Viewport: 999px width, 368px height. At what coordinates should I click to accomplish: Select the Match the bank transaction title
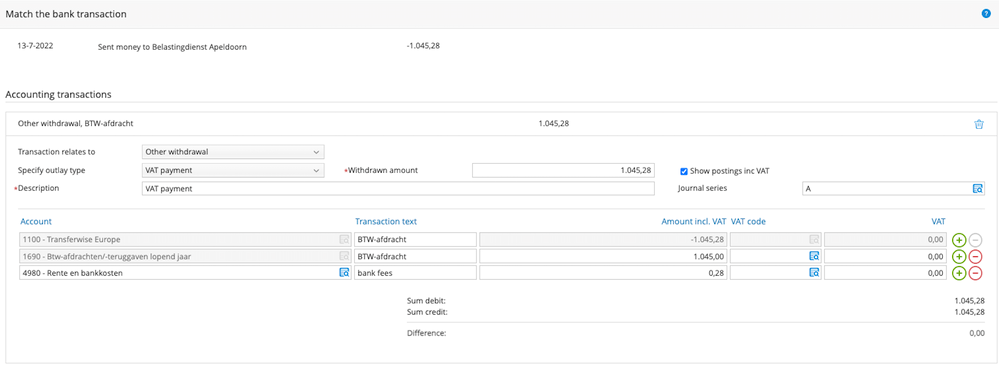[x=66, y=14]
